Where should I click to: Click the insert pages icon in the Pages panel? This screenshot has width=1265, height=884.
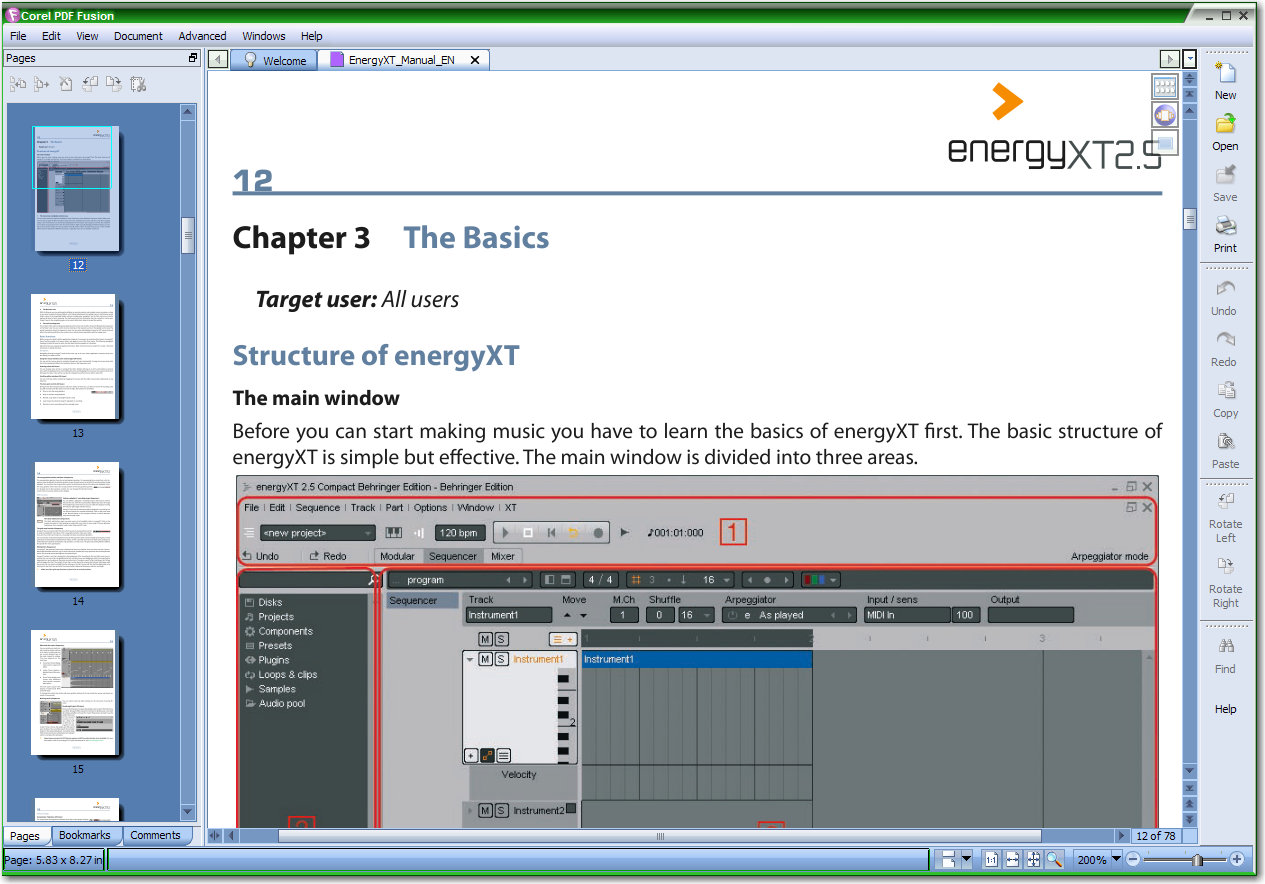[18, 85]
